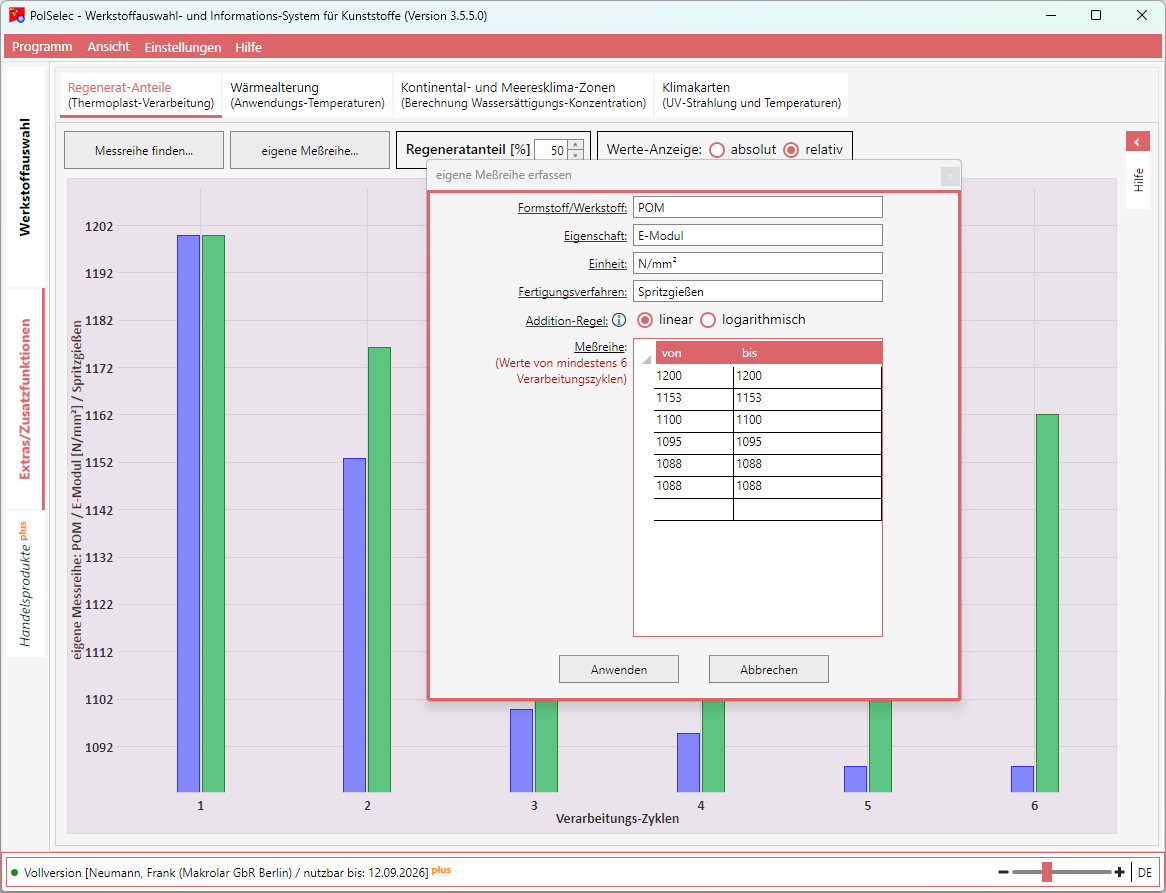Switch to the Regenerat-Anteile tab

click(141, 95)
